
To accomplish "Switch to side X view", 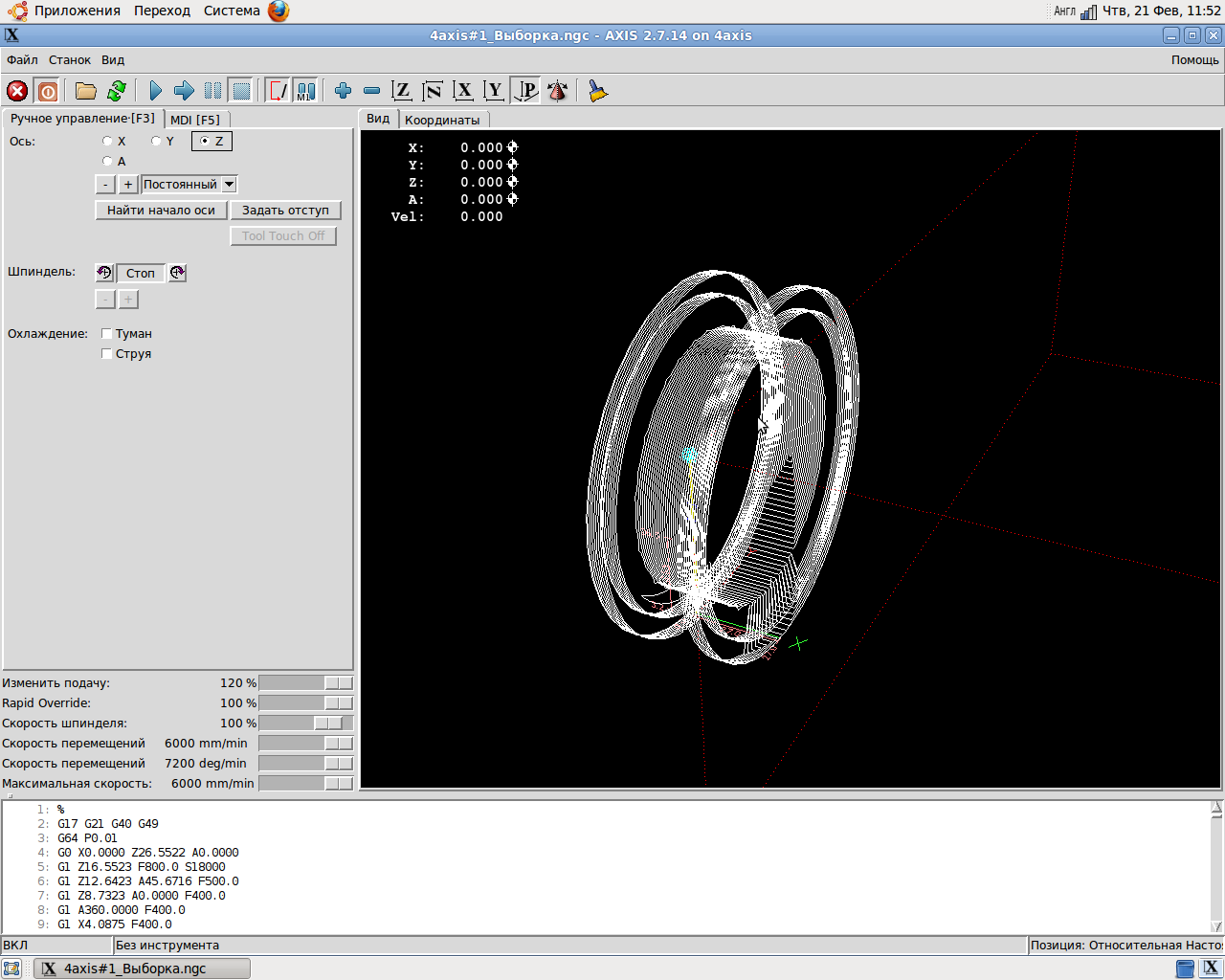I will [x=463, y=91].
